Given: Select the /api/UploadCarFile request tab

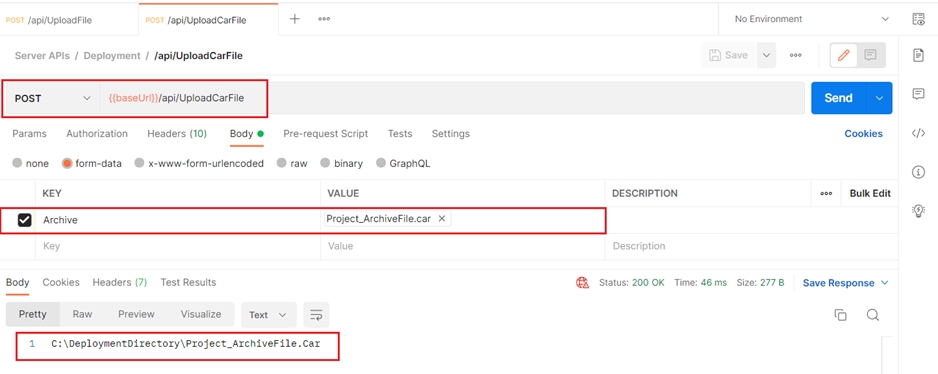Looking at the screenshot, I should [x=197, y=20].
